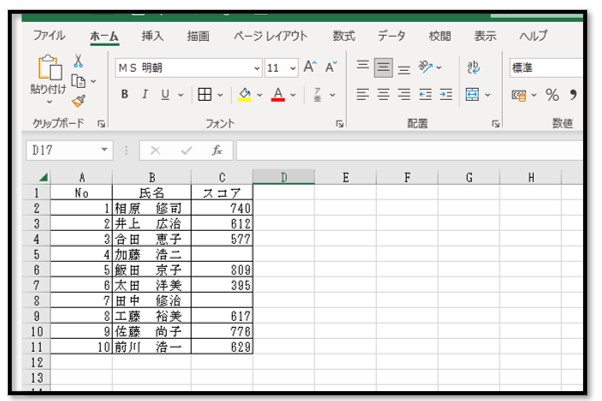Click the formula bar confirm checkmark
This screenshot has width=602, height=401.
point(186,150)
